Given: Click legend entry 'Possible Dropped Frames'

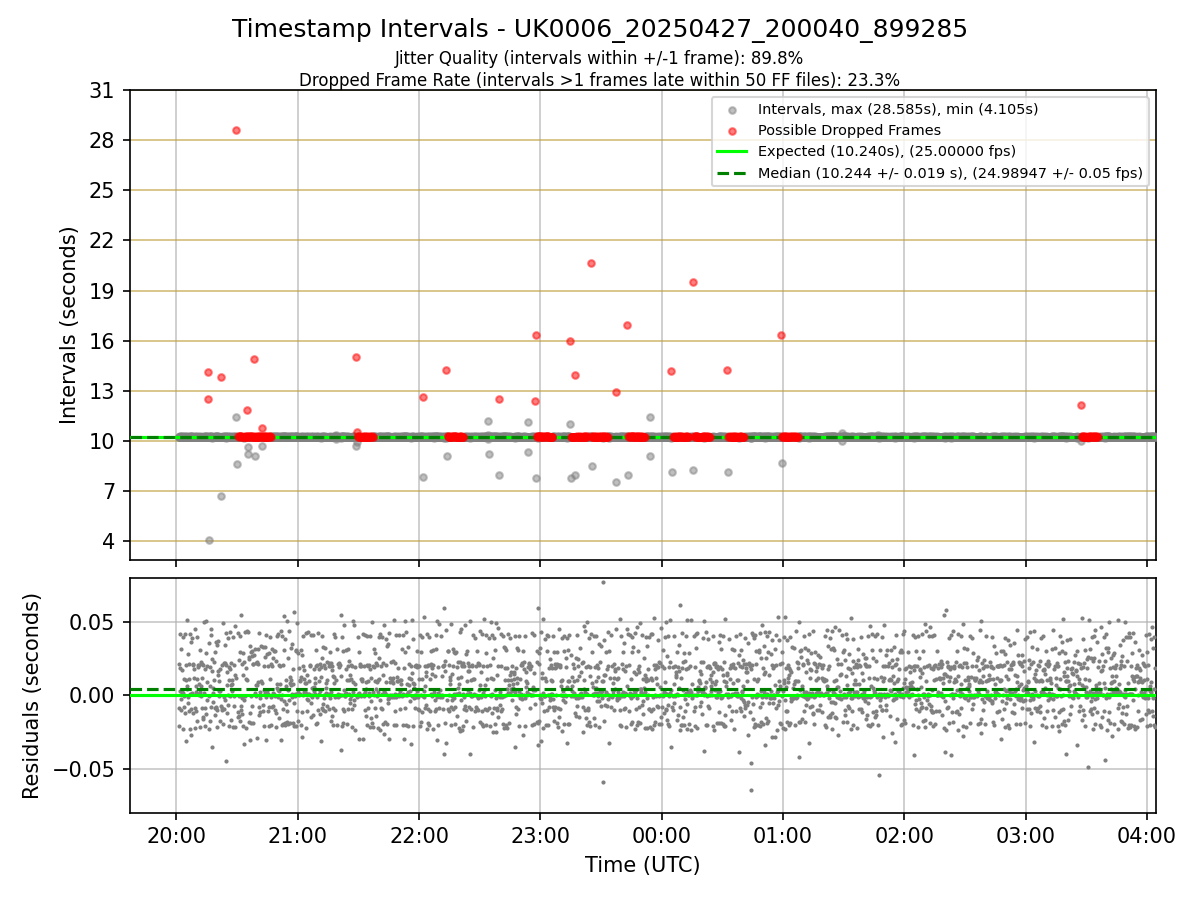Looking at the screenshot, I should (849, 130).
